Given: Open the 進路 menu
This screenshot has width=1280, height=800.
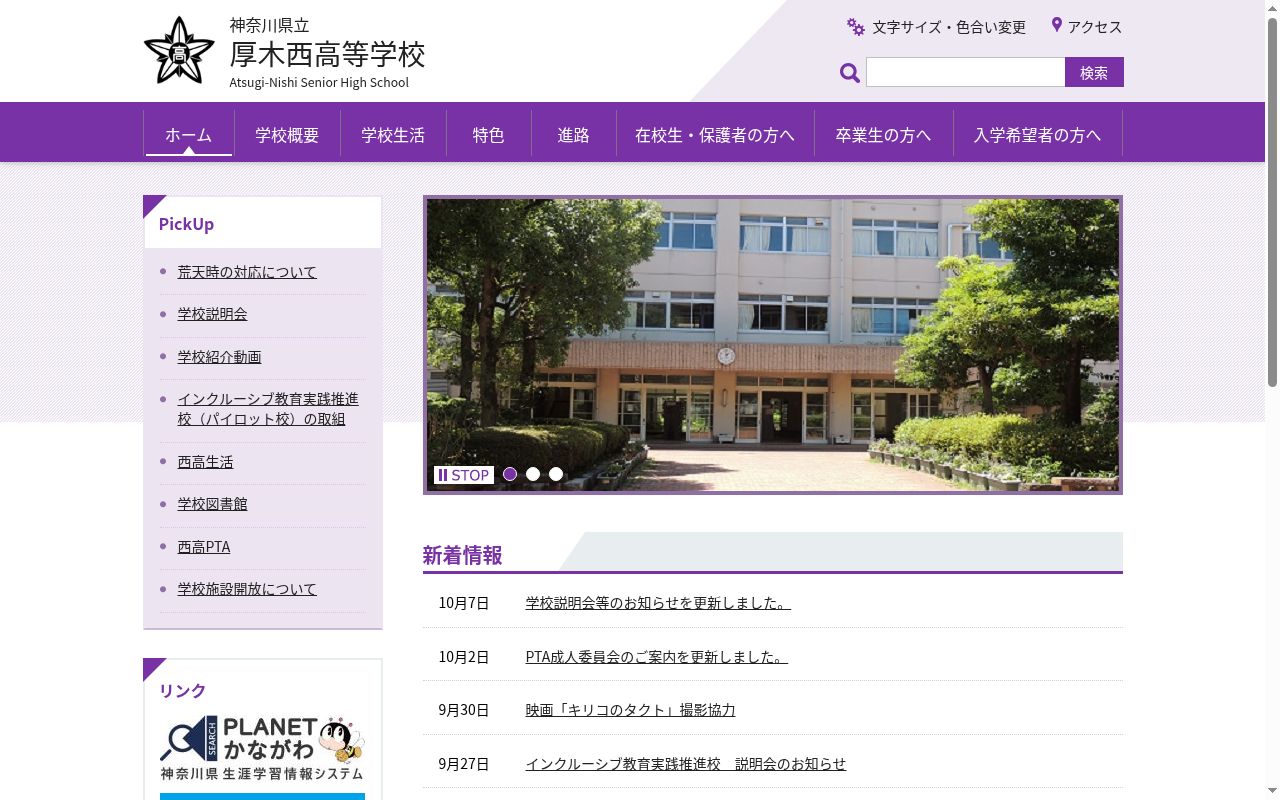Looking at the screenshot, I should 574,135.
